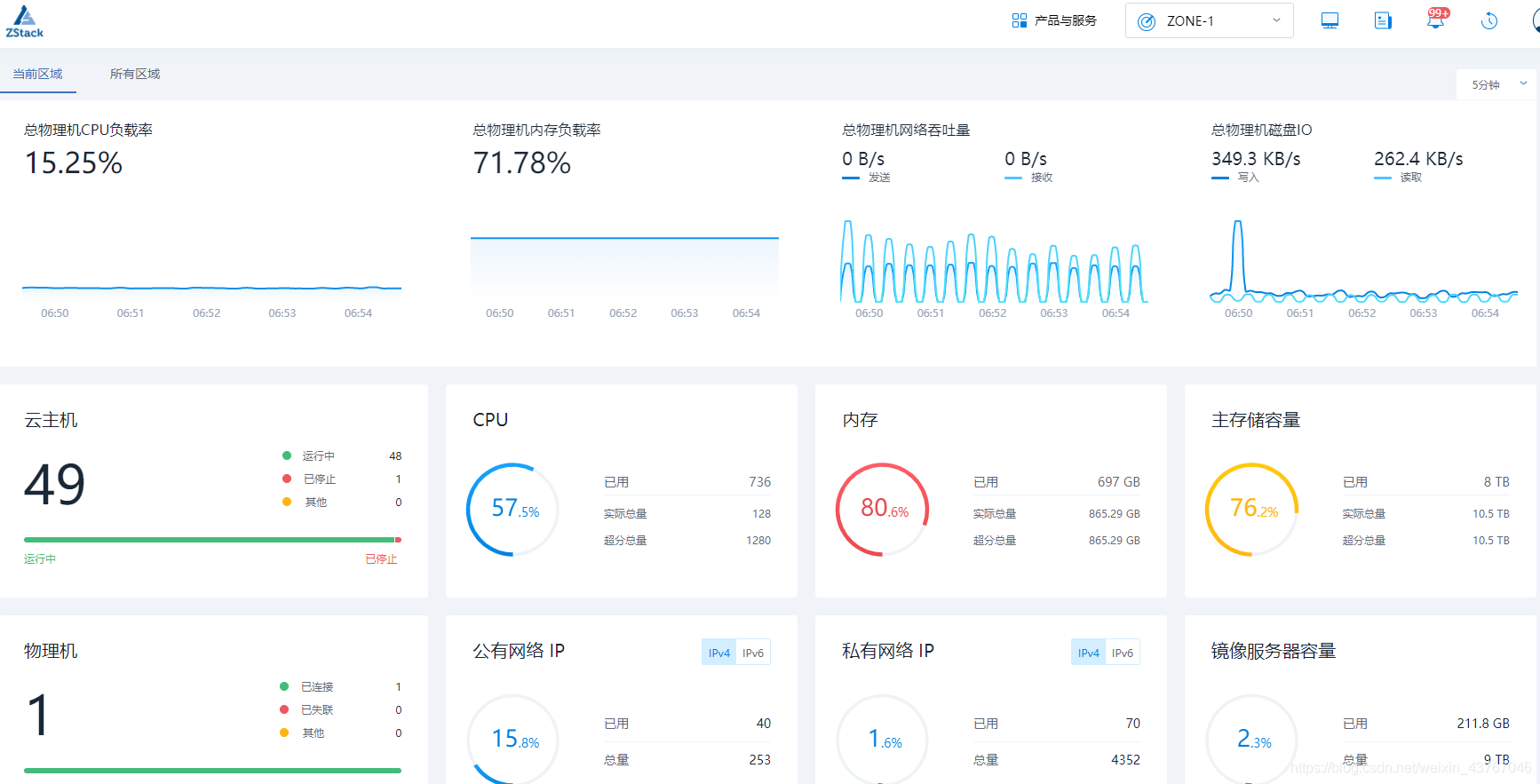
Task: Click the 262.4 KB/s read value
Action: tap(1418, 159)
